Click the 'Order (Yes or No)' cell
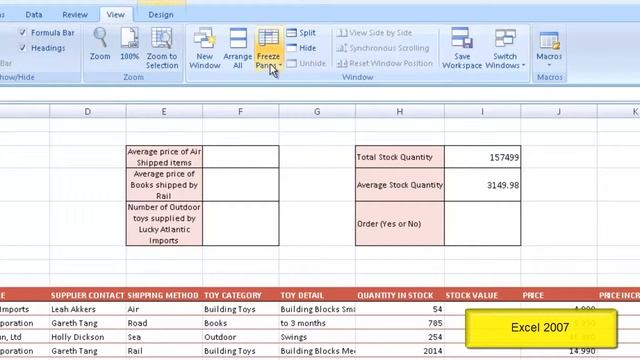Screen dimensions: 640x360 pyautogui.click(x=400, y=224)
